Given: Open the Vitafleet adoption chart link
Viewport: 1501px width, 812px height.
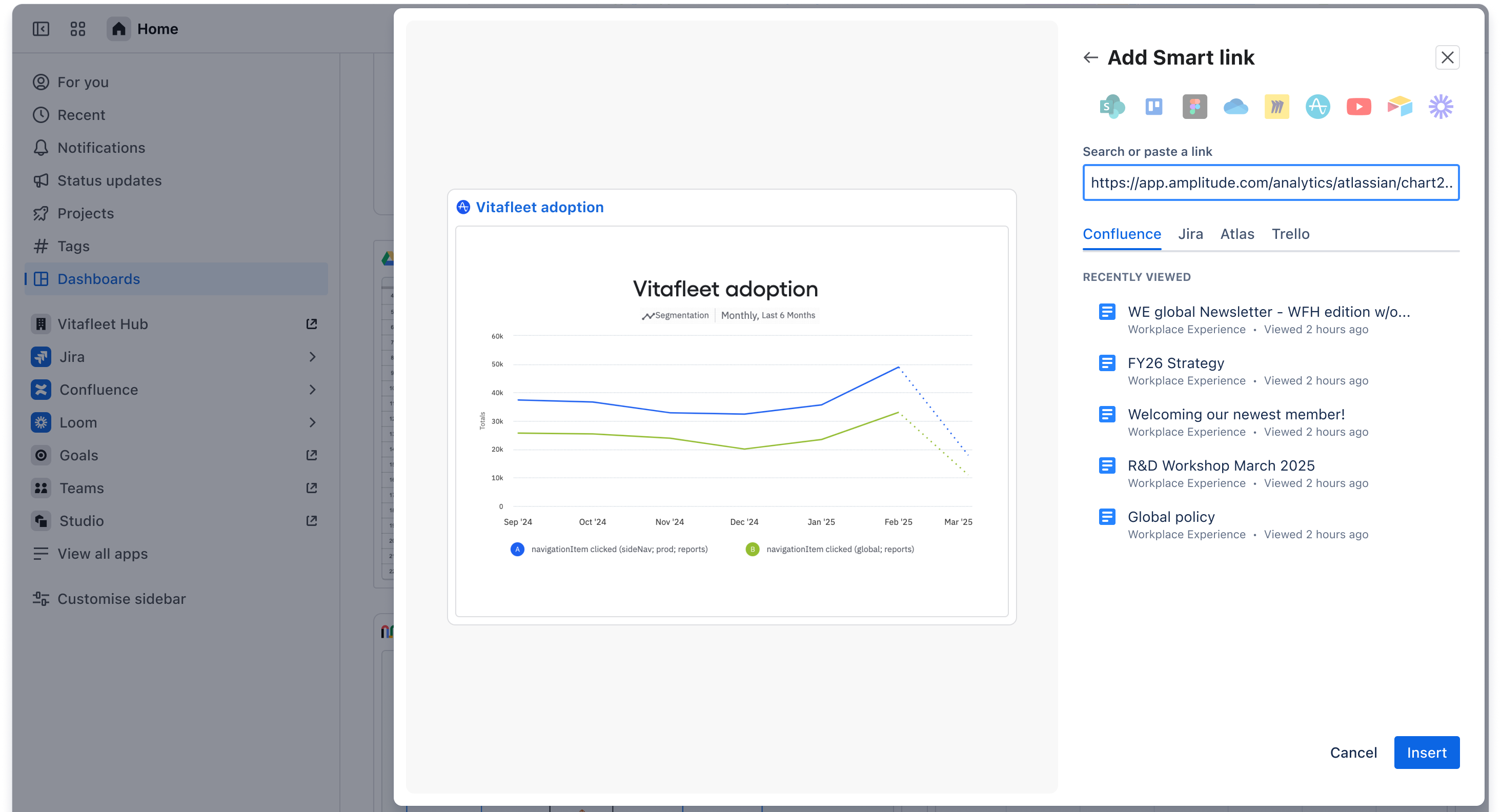Looking at the screenshot, I should coord(539,207).
